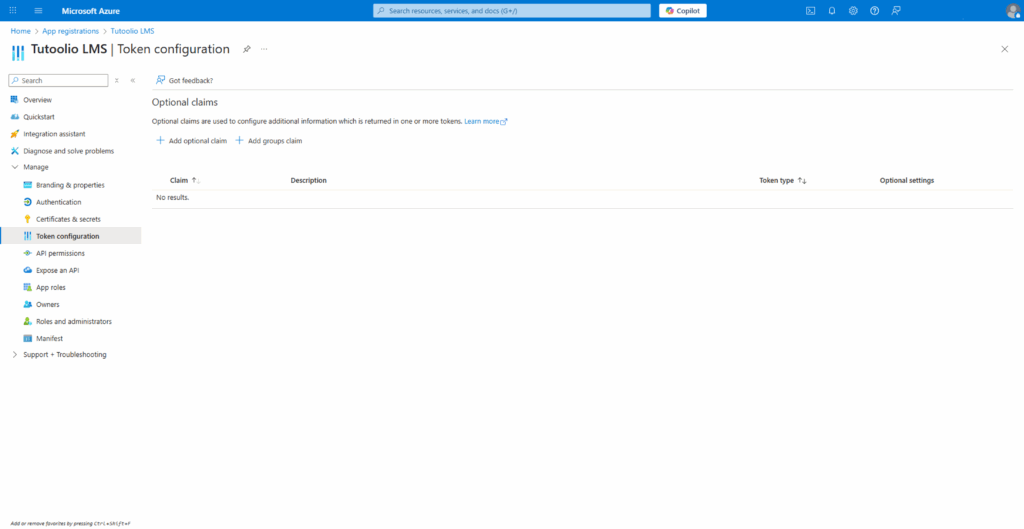
Task: Open Cloud Shell from the top bar
Action: [810, 10]
